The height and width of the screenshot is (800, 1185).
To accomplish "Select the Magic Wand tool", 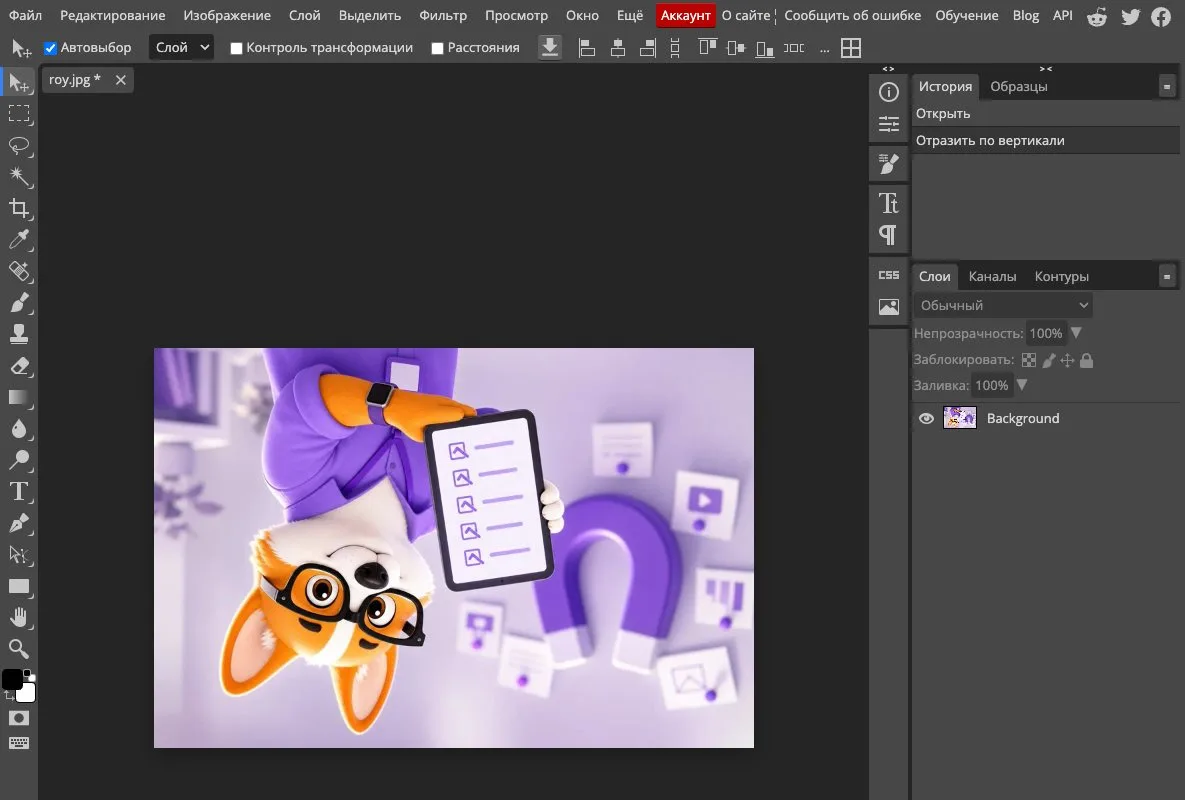I will click(19, 178).
